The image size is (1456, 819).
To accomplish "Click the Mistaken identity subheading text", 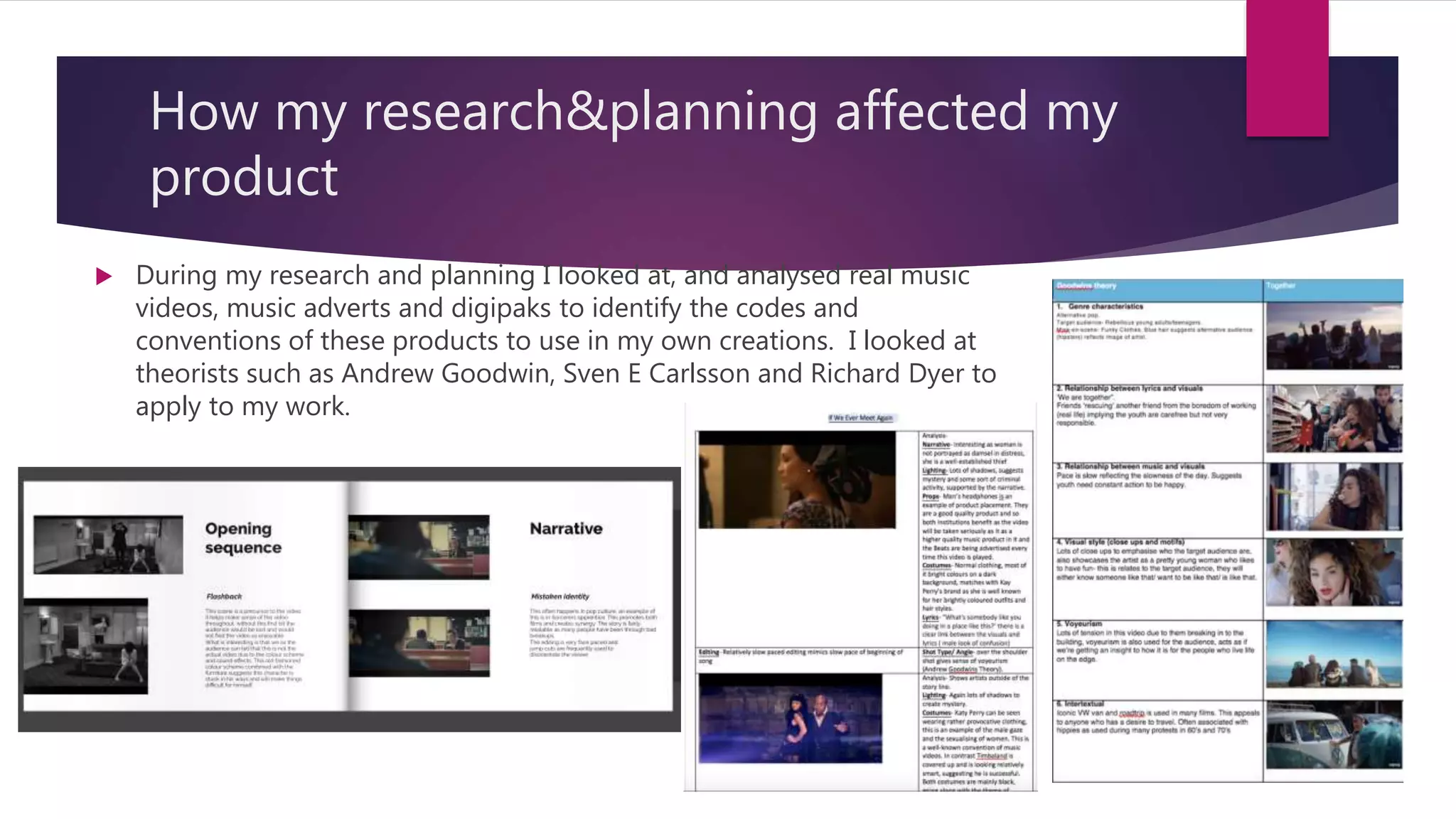I will 560,596.
